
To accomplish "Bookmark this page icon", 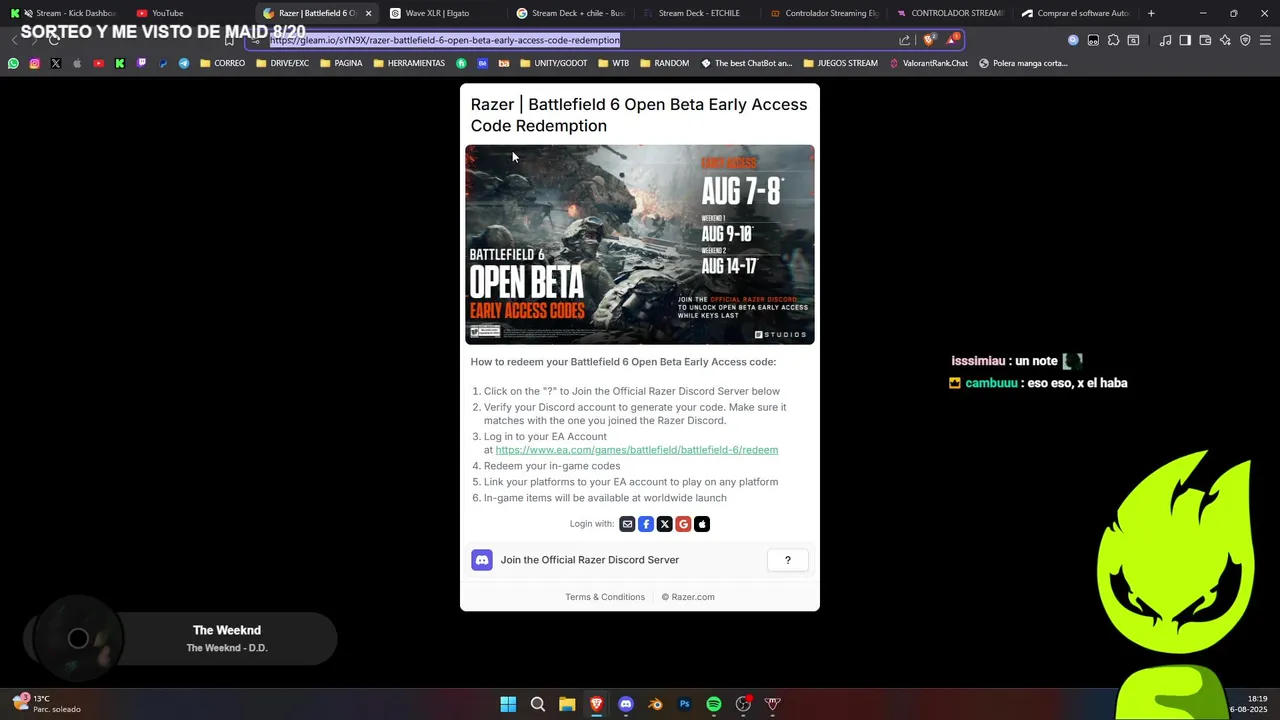I will click(229, 40).
